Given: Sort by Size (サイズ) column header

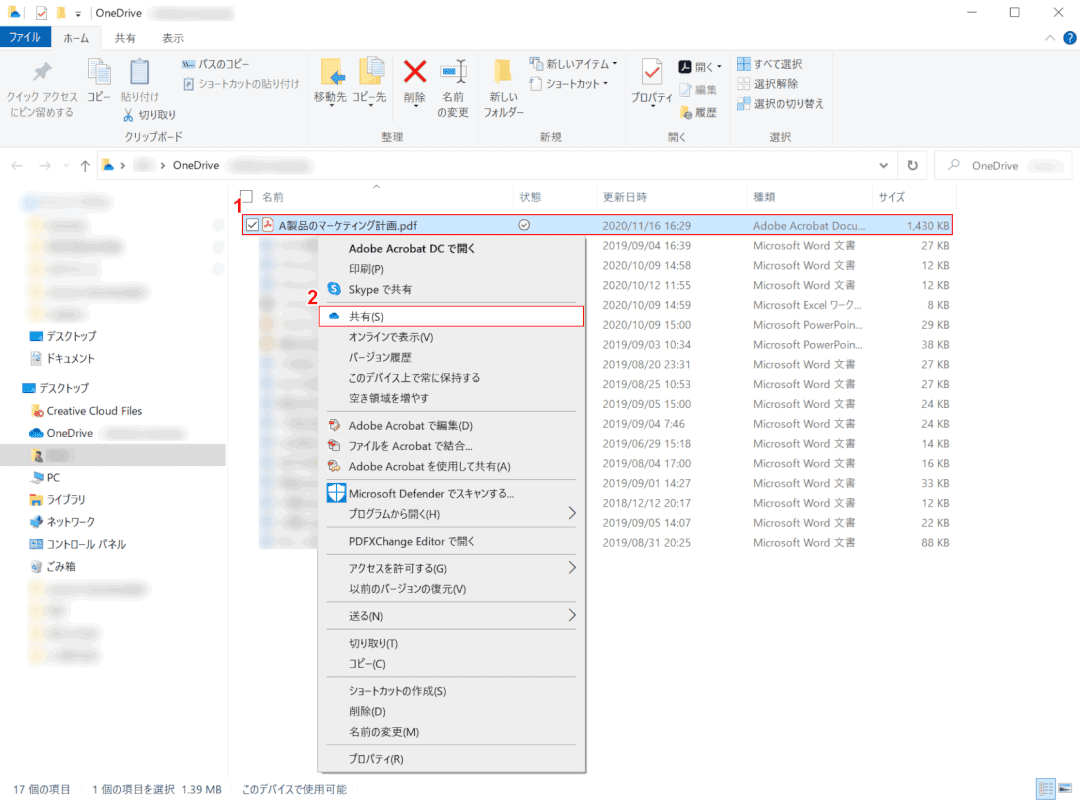Looking at the screenshot, I should coord(891,197).
